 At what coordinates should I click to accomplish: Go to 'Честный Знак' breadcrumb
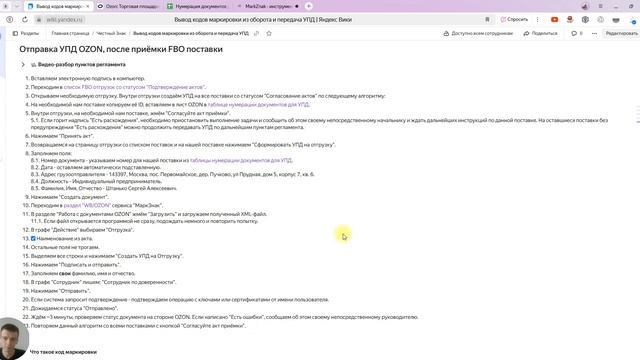click(x=111, y=33)
